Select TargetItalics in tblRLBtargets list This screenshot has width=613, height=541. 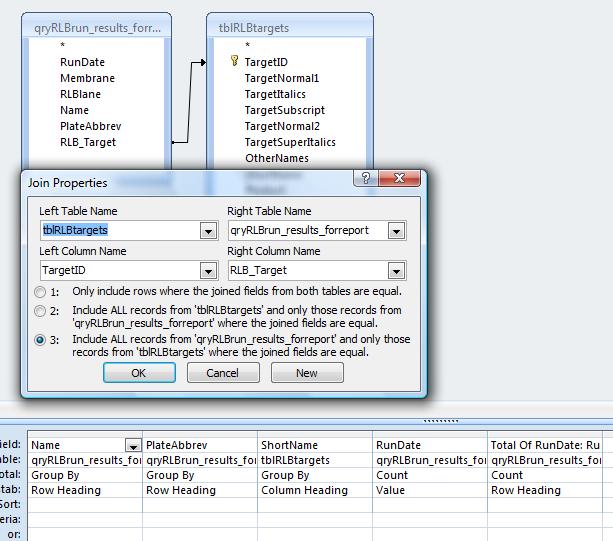coord(275,94)
